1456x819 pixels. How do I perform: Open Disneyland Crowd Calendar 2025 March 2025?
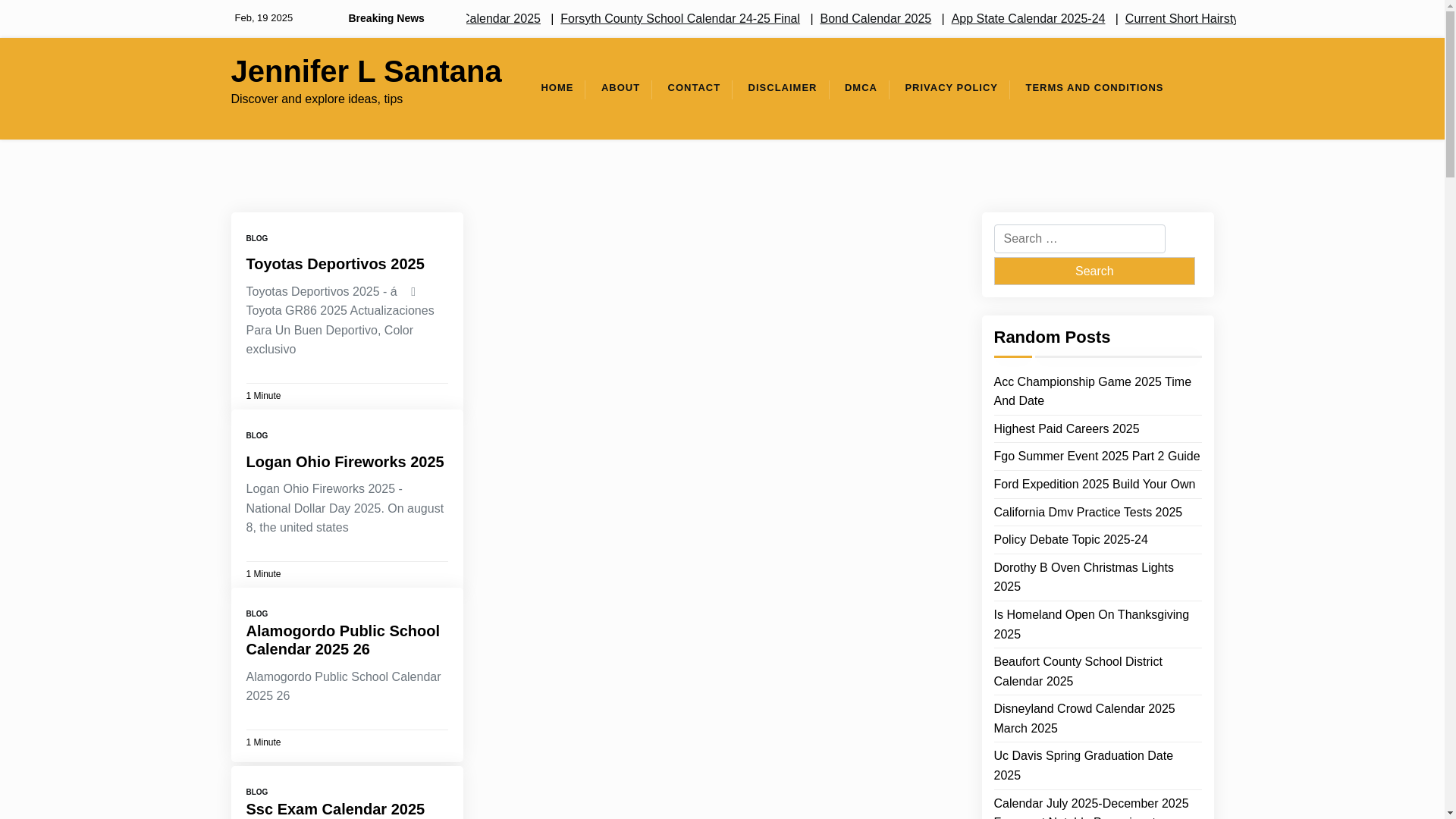click(x=1084, y=718)
